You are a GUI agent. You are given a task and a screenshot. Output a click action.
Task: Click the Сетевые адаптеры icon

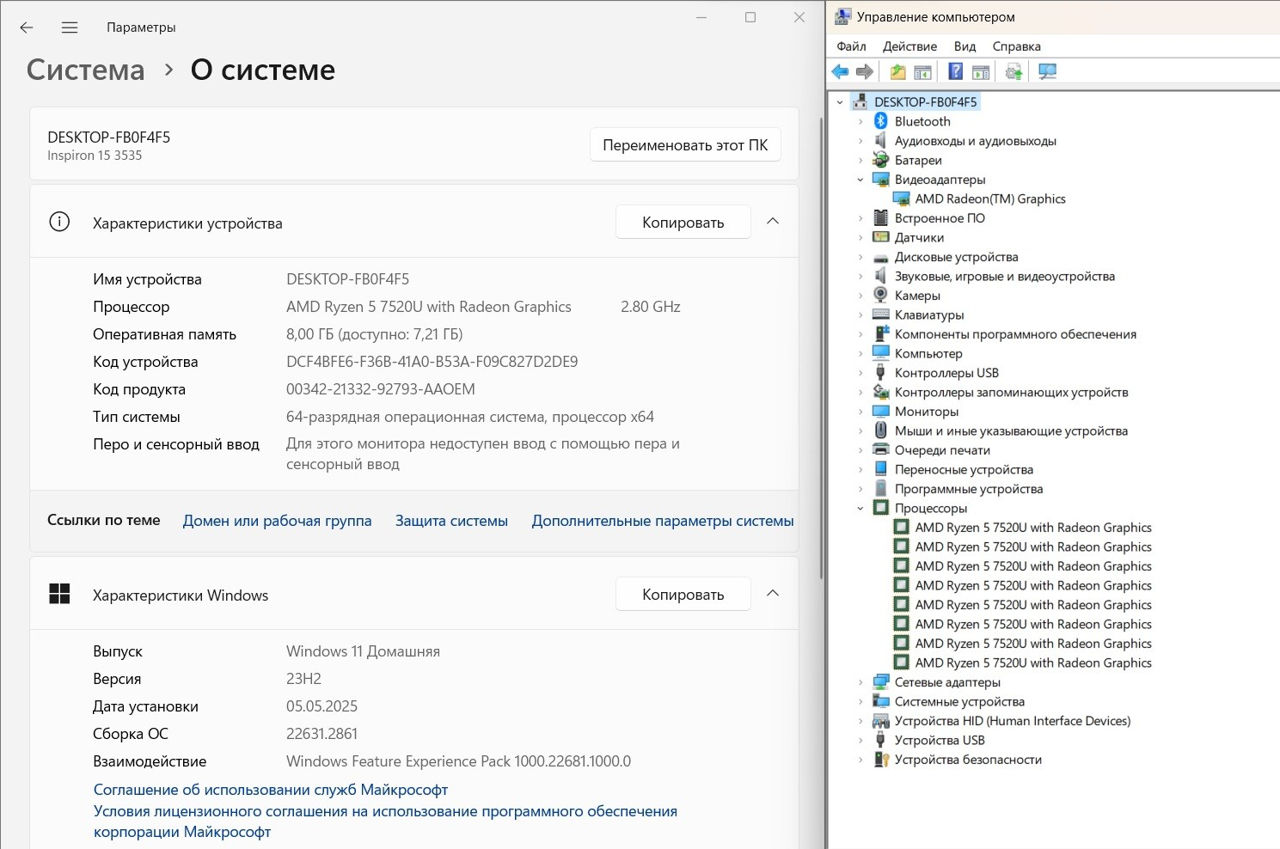[x=881, y=682]
